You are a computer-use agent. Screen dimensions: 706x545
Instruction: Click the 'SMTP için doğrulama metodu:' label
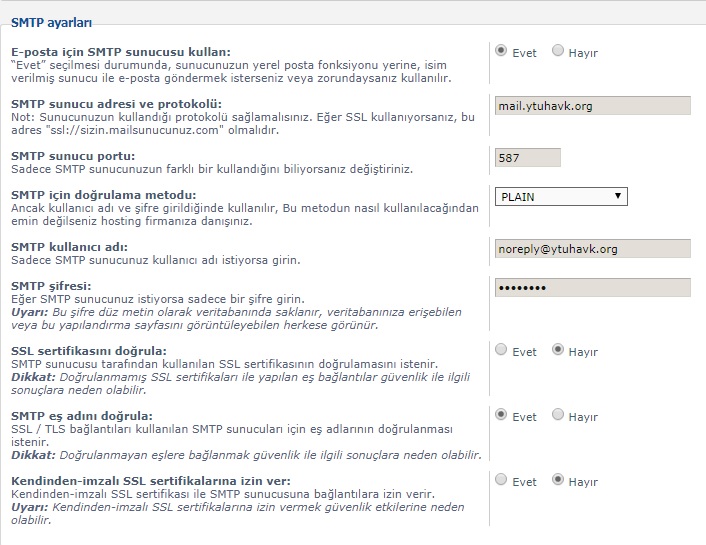(x=104, y=195)
